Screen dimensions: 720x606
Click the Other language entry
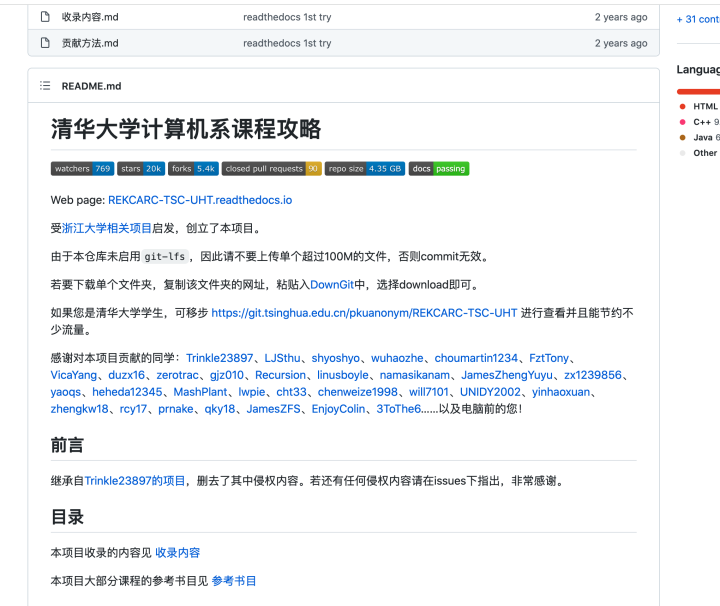coord(699,153)
